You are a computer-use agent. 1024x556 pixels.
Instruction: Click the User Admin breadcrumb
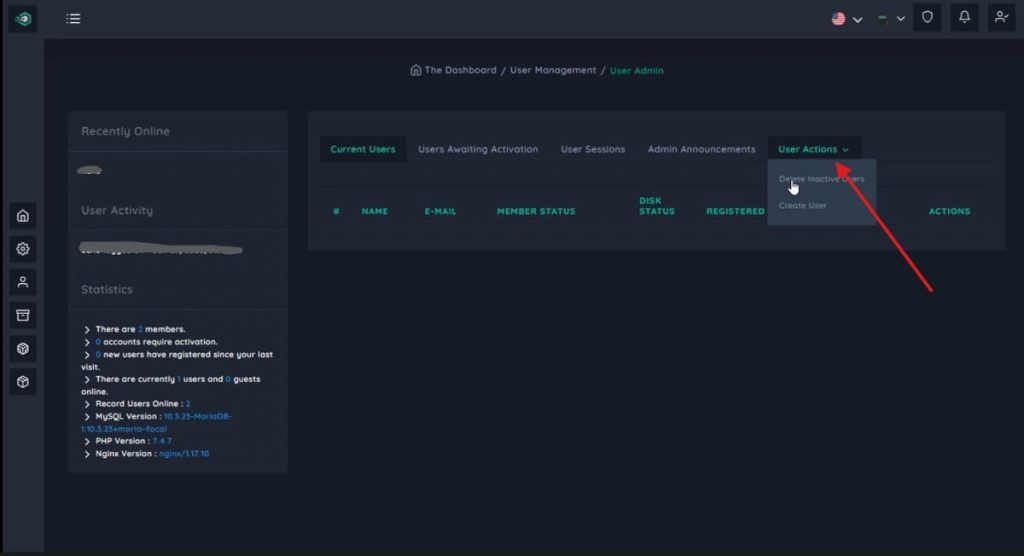point(637,71)
